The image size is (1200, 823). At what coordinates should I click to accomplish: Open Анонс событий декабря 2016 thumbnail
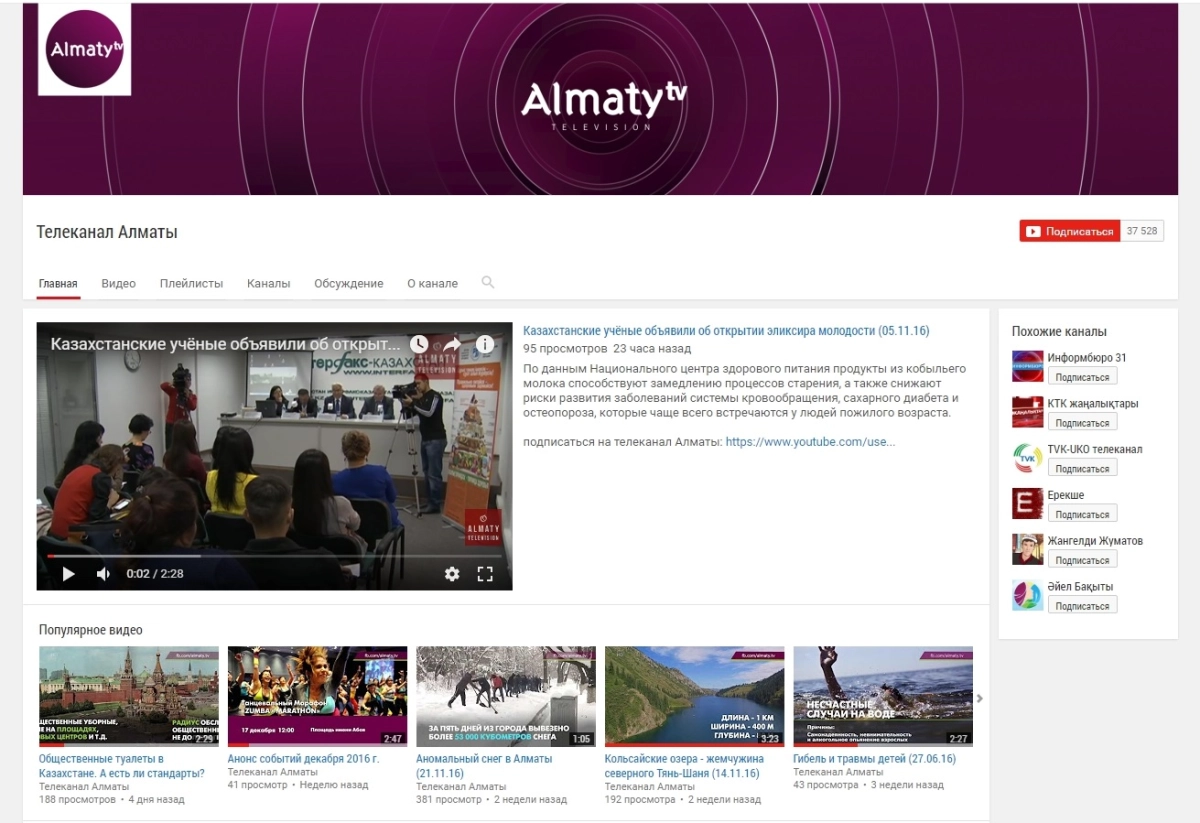(317, 696)
